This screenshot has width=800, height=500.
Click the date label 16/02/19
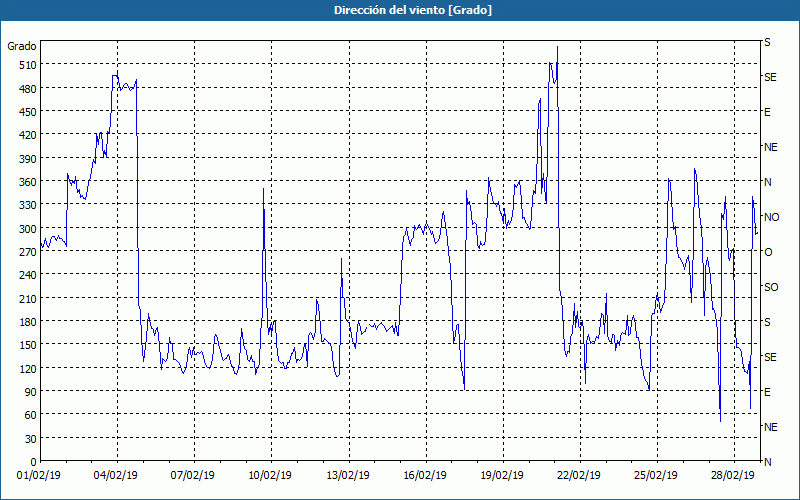[425, 476]
